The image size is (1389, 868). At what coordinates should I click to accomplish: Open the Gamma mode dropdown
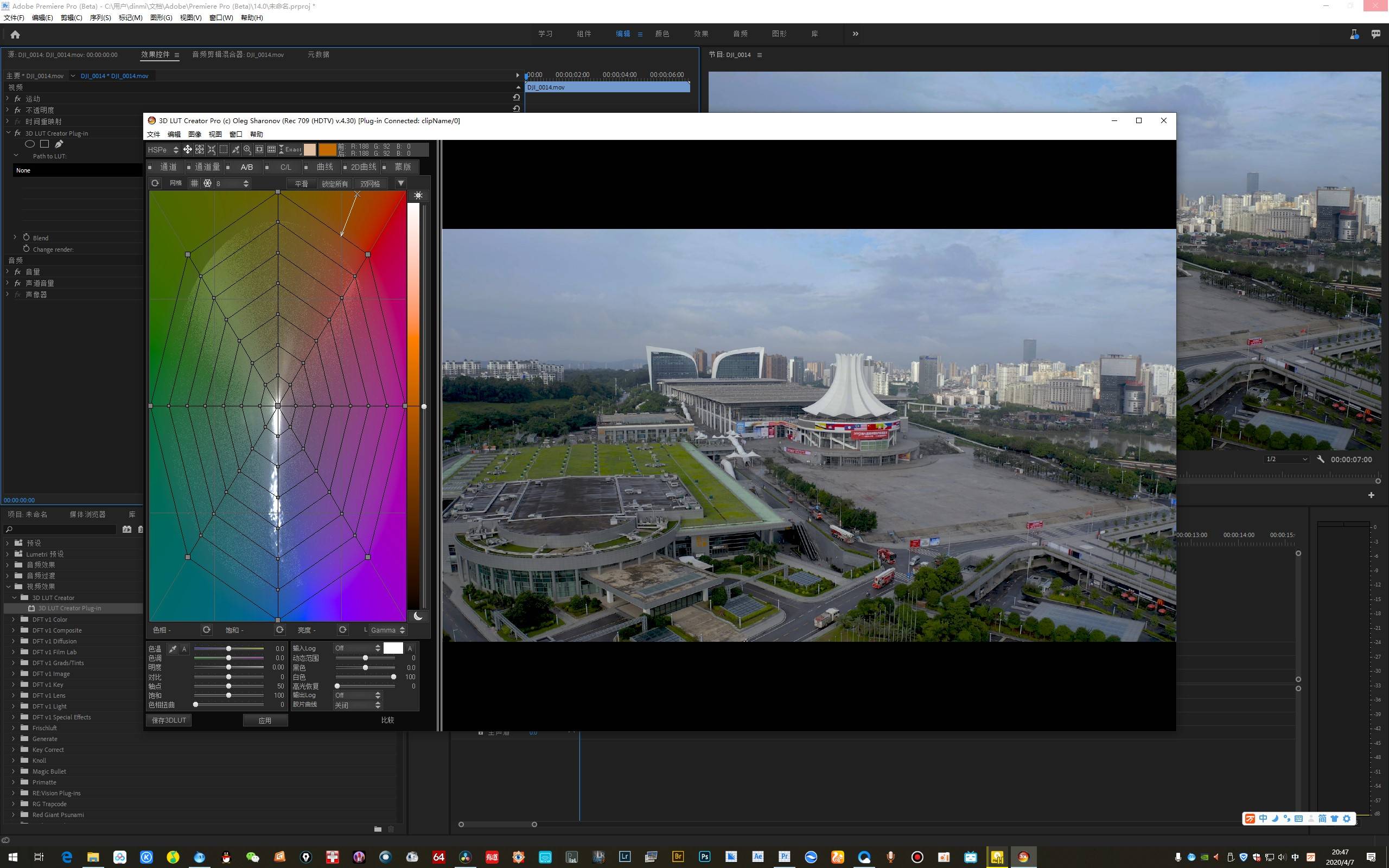pos(388,630)
